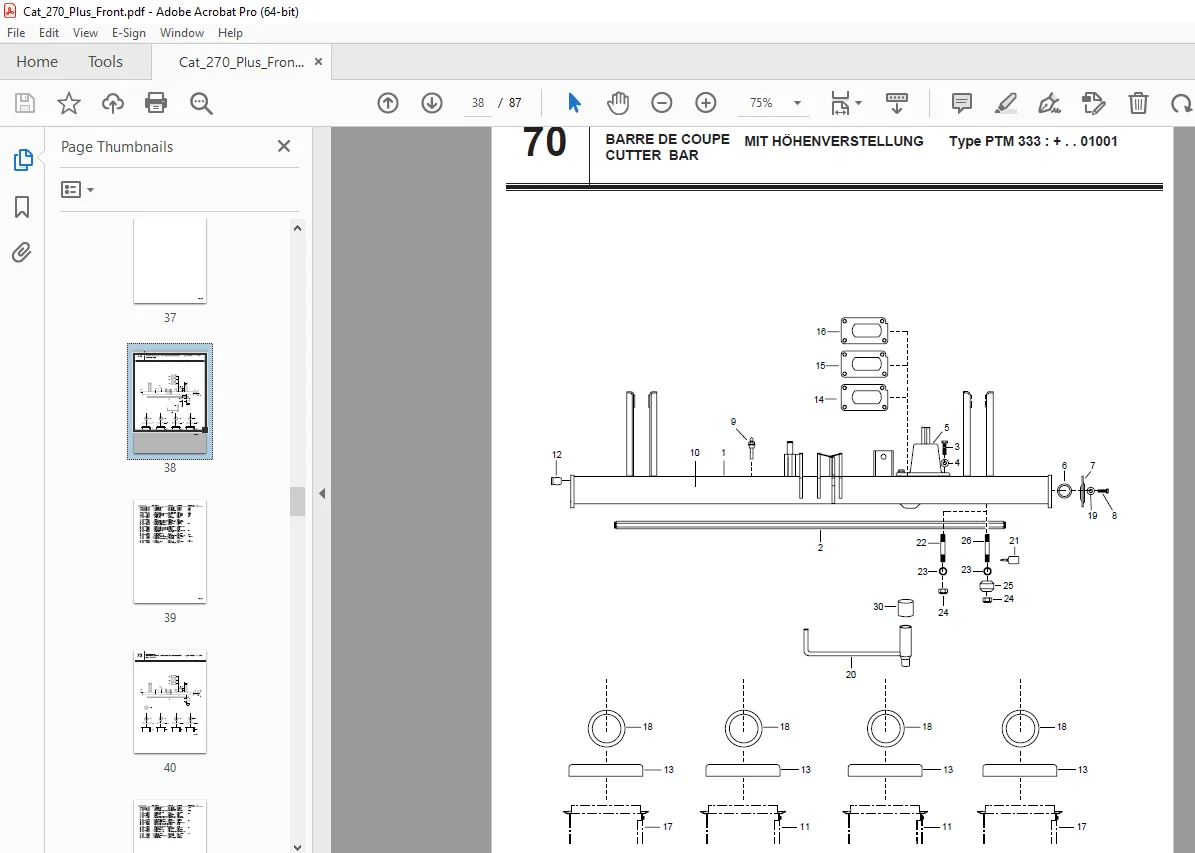This screenshot has height=853, width=1195.
Task: Activate the hand pan tool
Action: (617, 103)
